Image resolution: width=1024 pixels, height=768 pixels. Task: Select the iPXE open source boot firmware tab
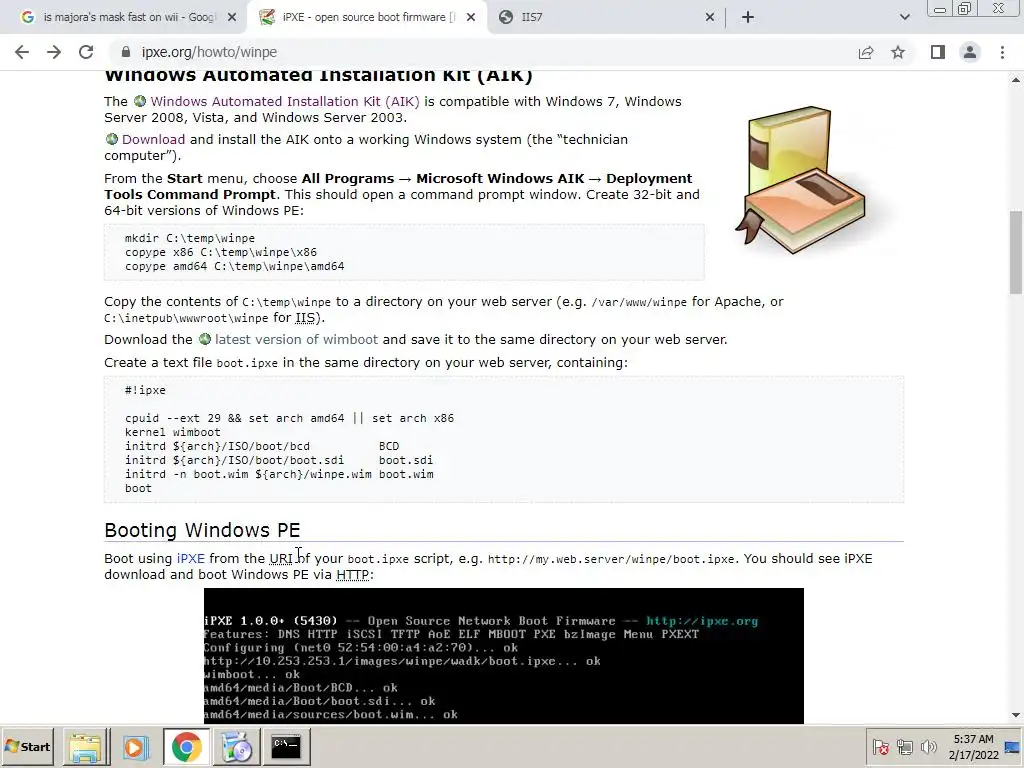click(x=367, y=18)
